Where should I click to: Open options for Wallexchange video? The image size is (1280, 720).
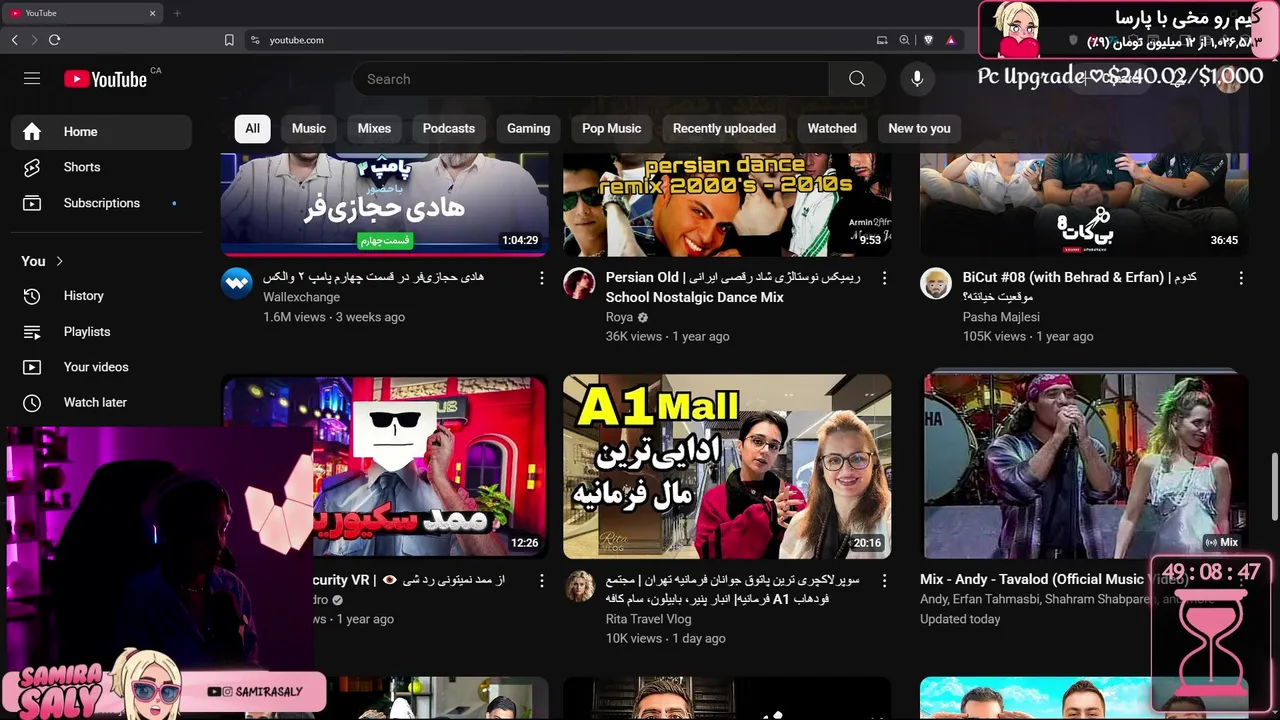click(x=542, y=277)
